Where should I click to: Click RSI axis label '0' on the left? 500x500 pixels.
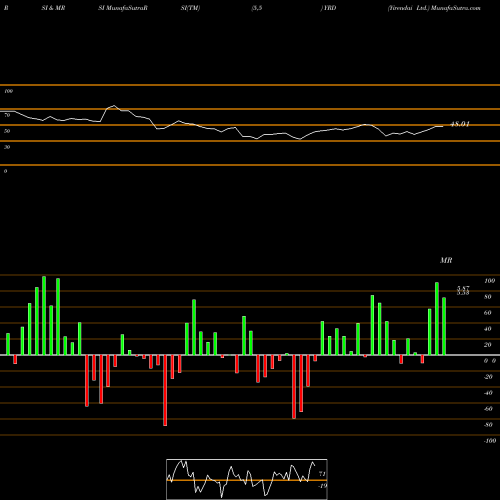(x=5, y=171)
